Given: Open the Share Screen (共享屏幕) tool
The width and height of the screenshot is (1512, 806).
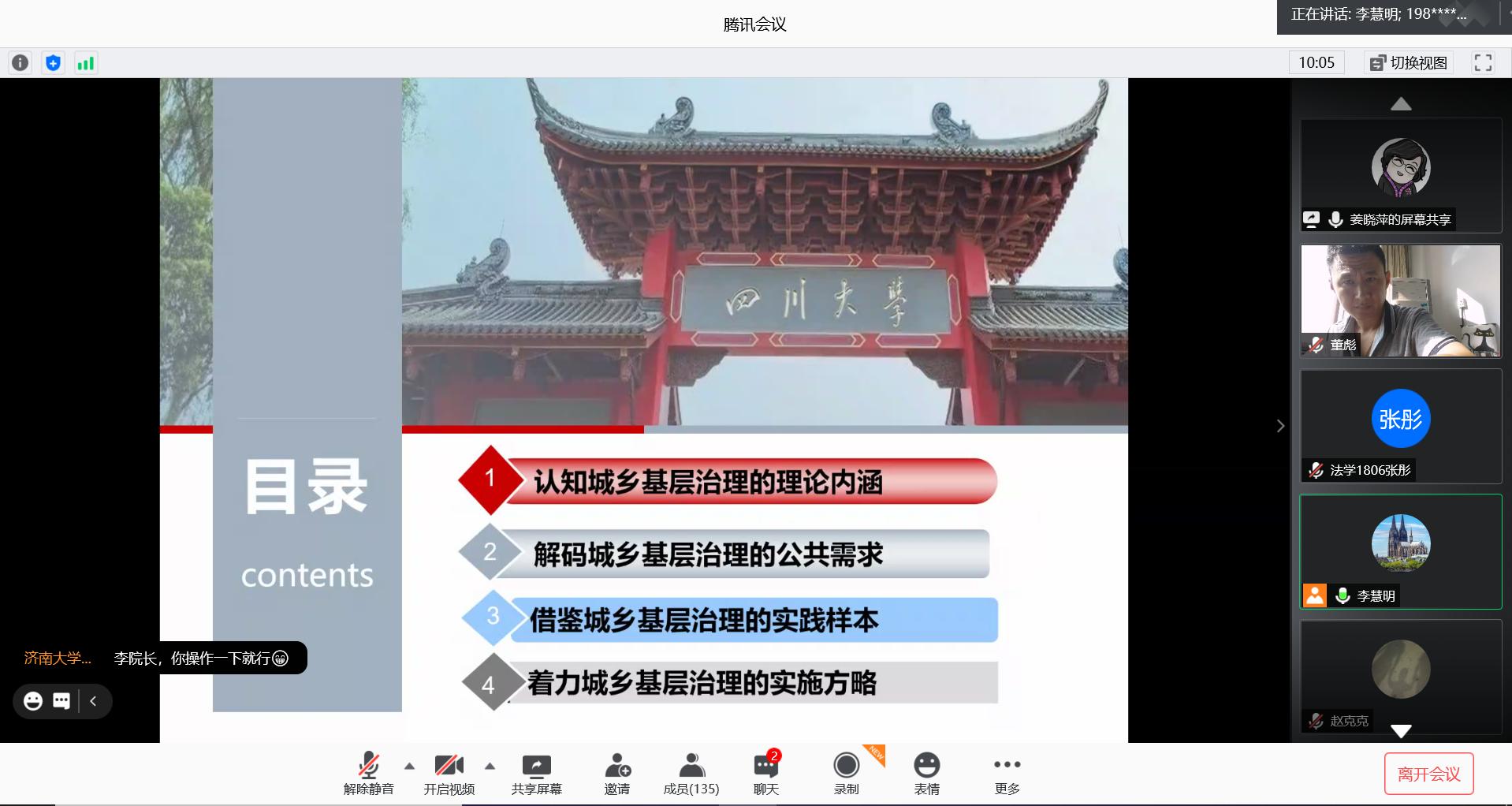Looking at the screenshot, I should 536,773.
